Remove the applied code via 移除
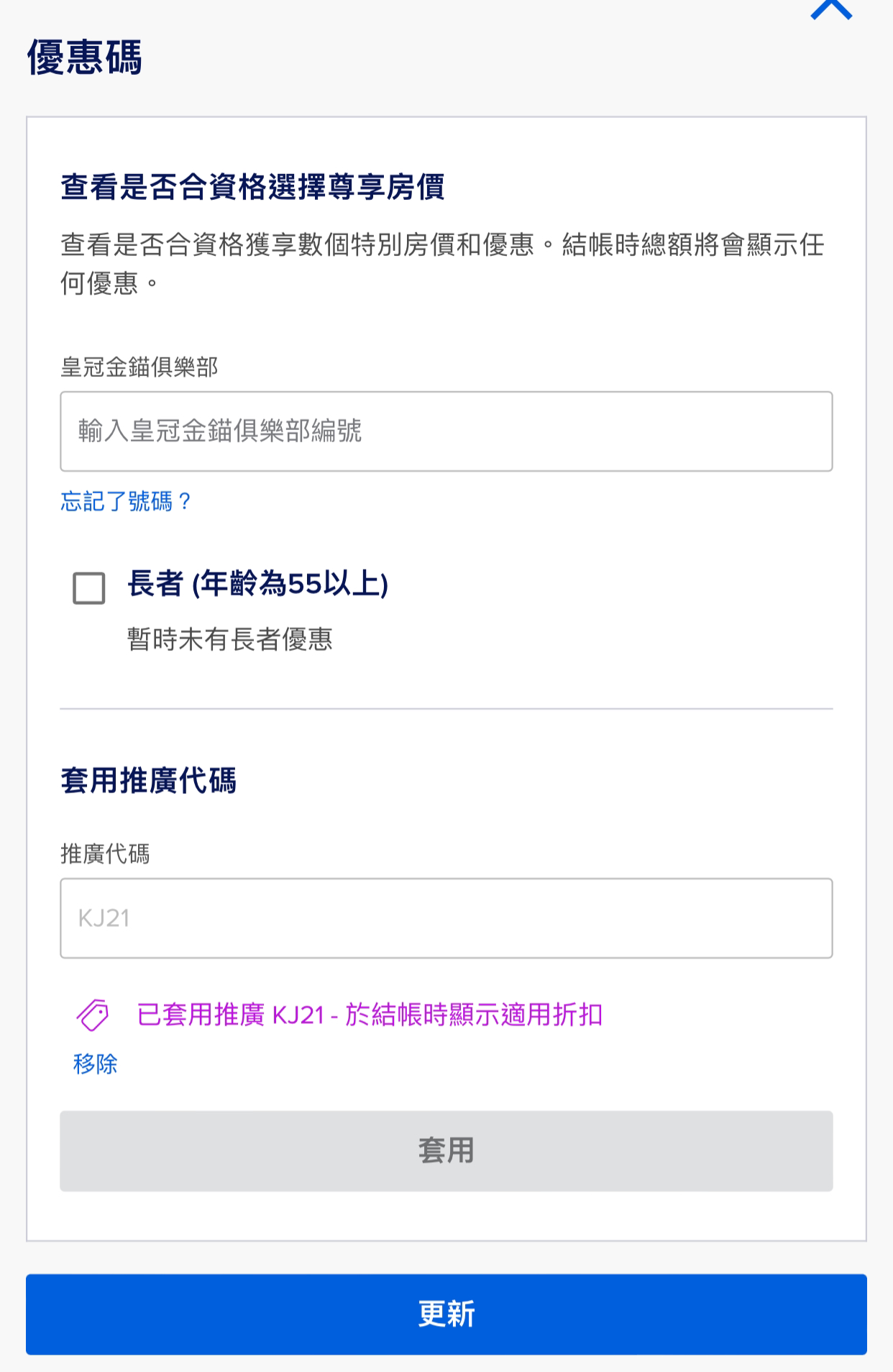This screenshot has width=893, height=1372. click(x=95, y=1064)
